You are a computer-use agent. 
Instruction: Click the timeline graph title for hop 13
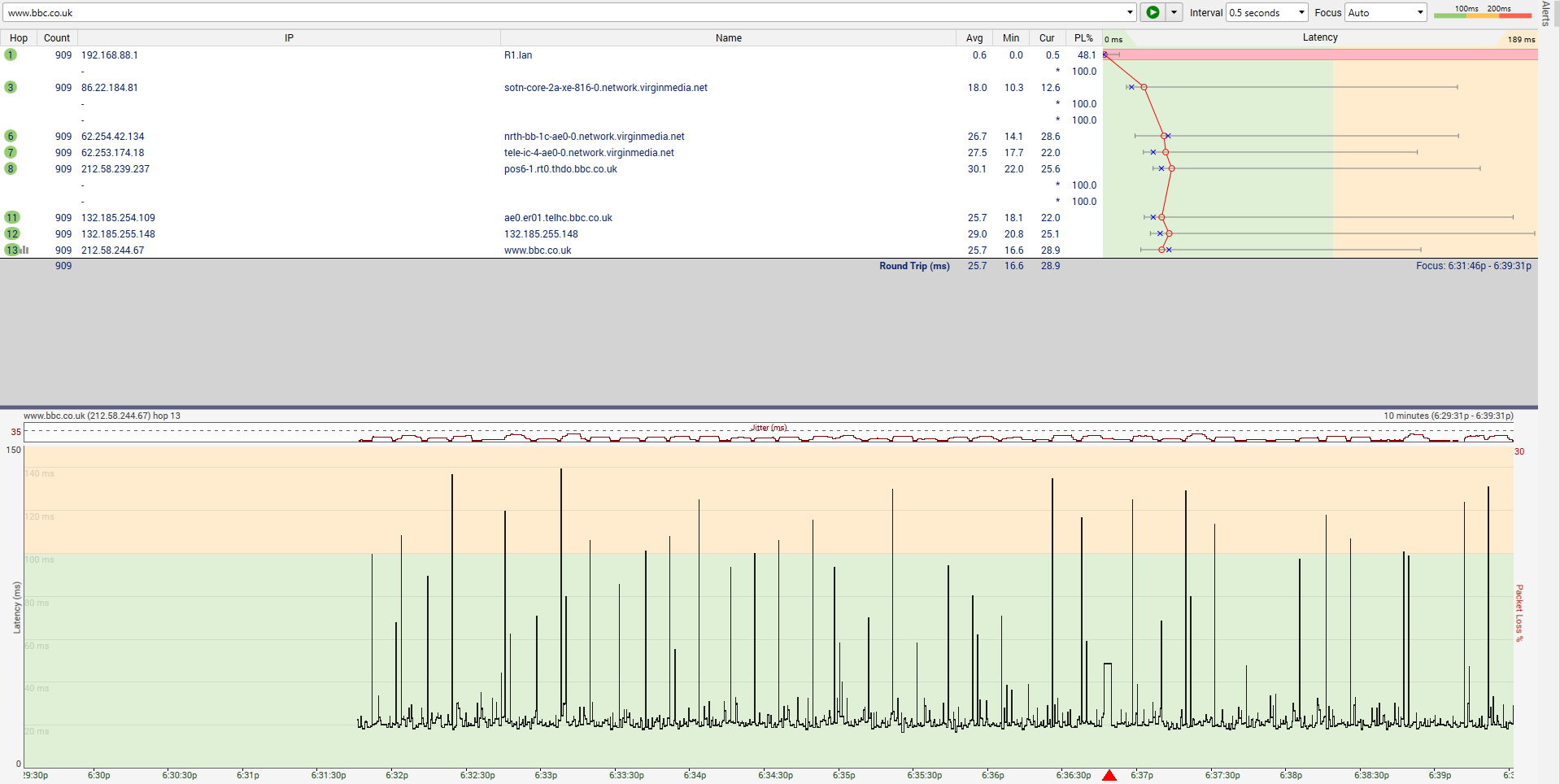point(102,416)
